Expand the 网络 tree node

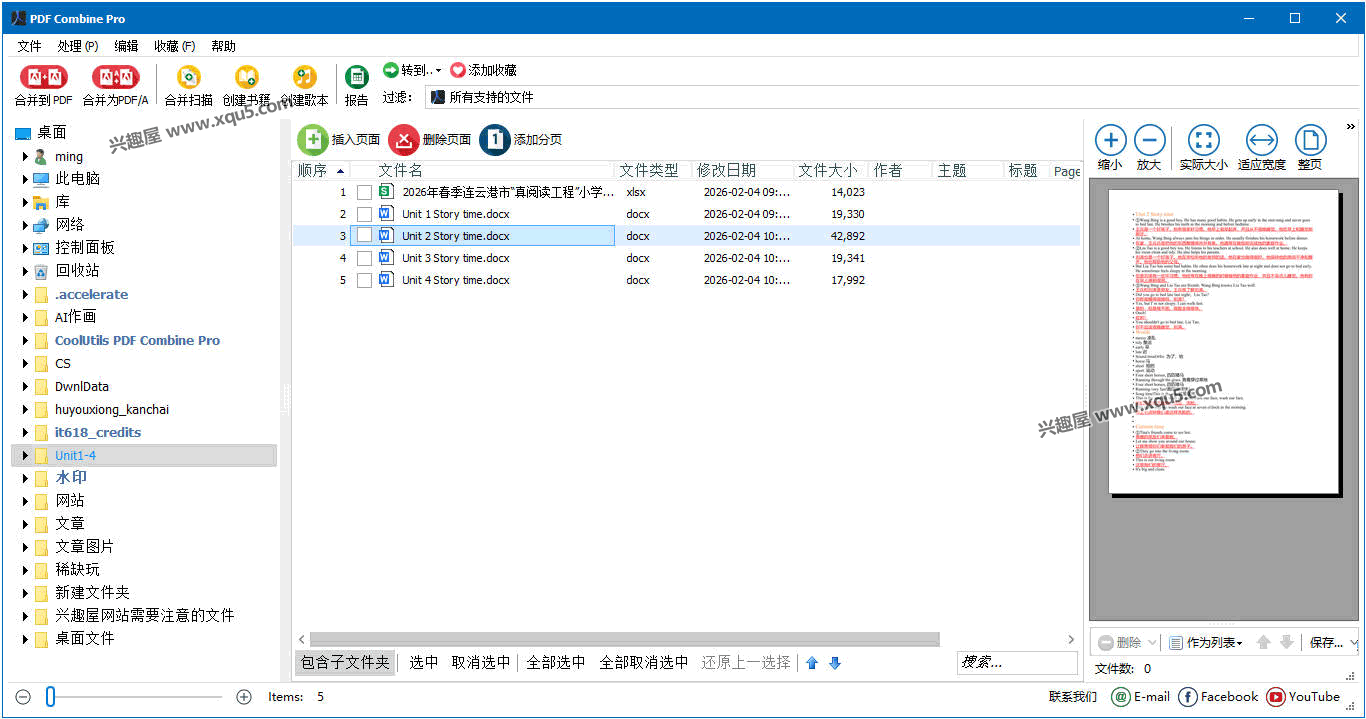click(x=25, y=225)
